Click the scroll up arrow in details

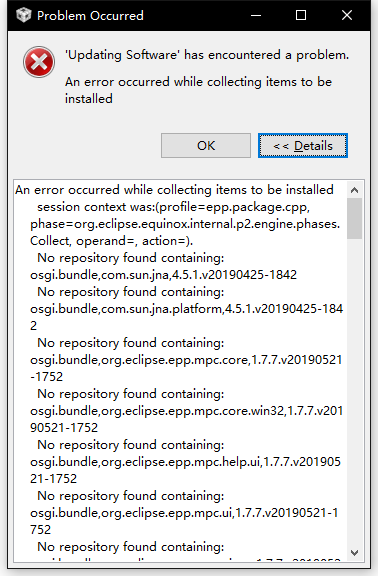click(x=354, y=190)
